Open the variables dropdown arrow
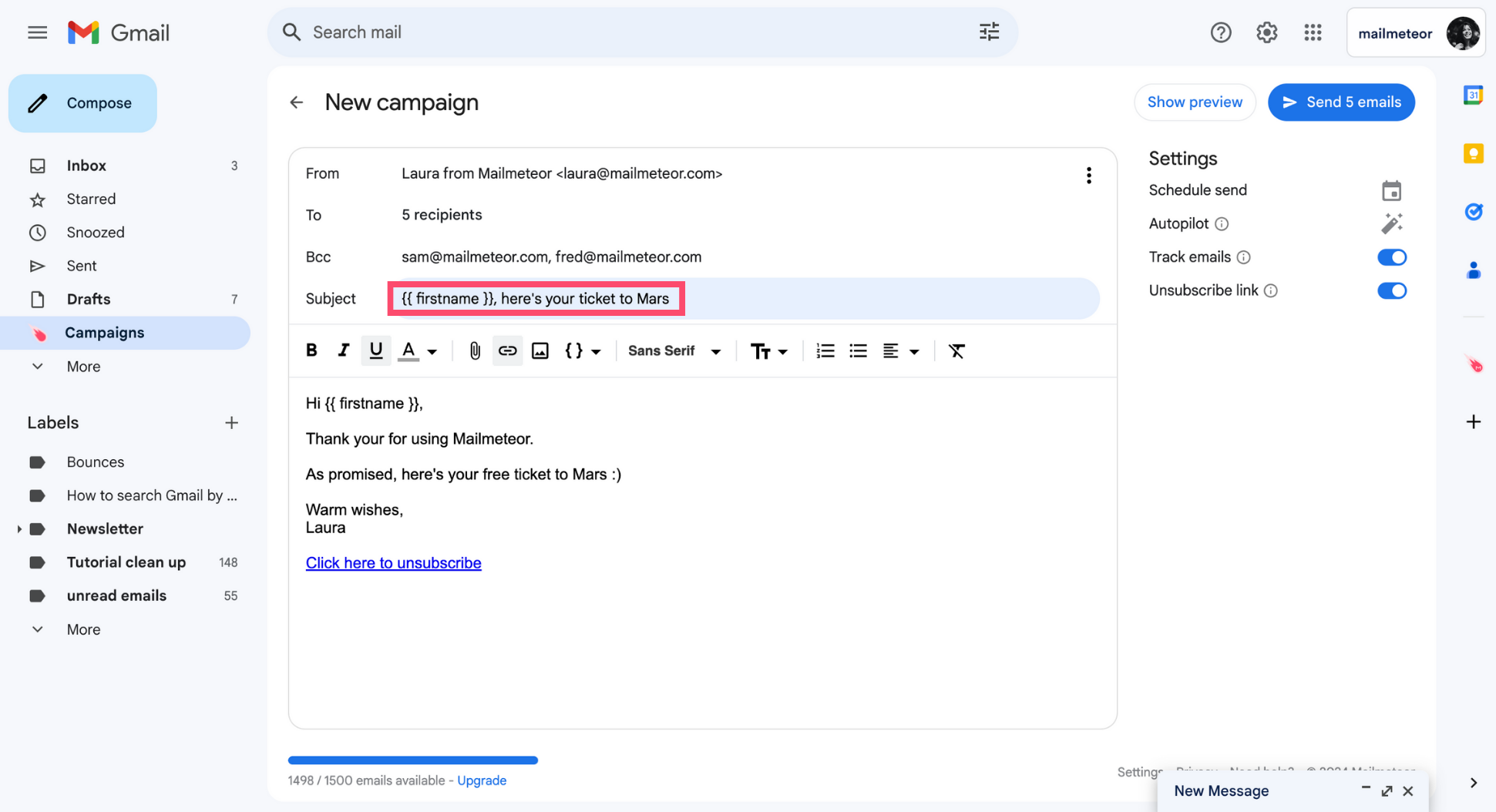The height and width of the screenshot is (812, 1496). (x=596, y=352)
